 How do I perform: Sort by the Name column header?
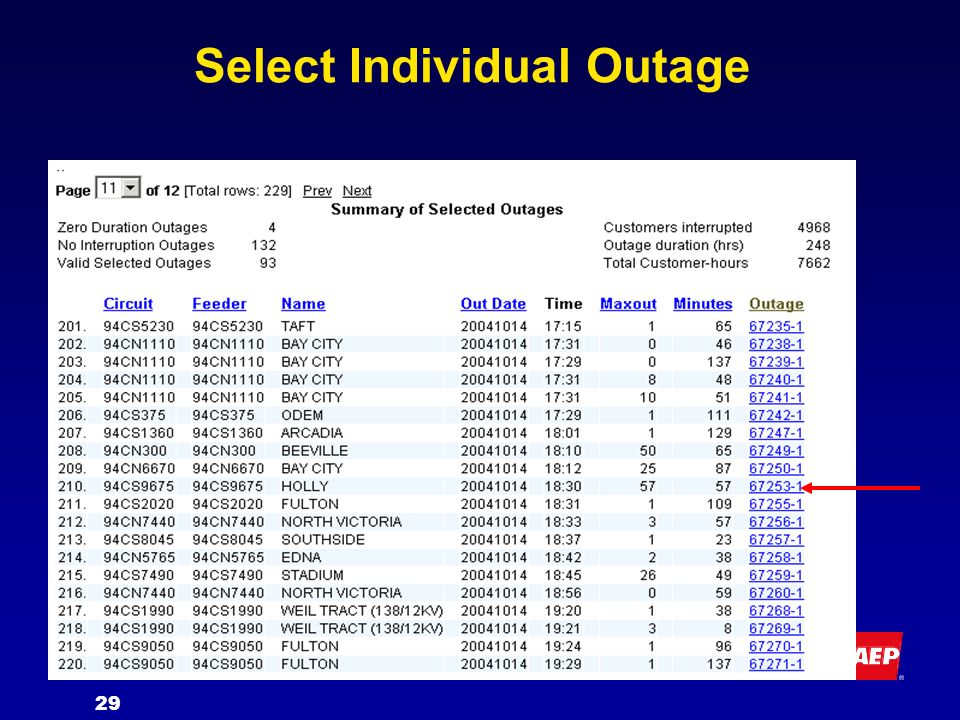click(303, 304)
